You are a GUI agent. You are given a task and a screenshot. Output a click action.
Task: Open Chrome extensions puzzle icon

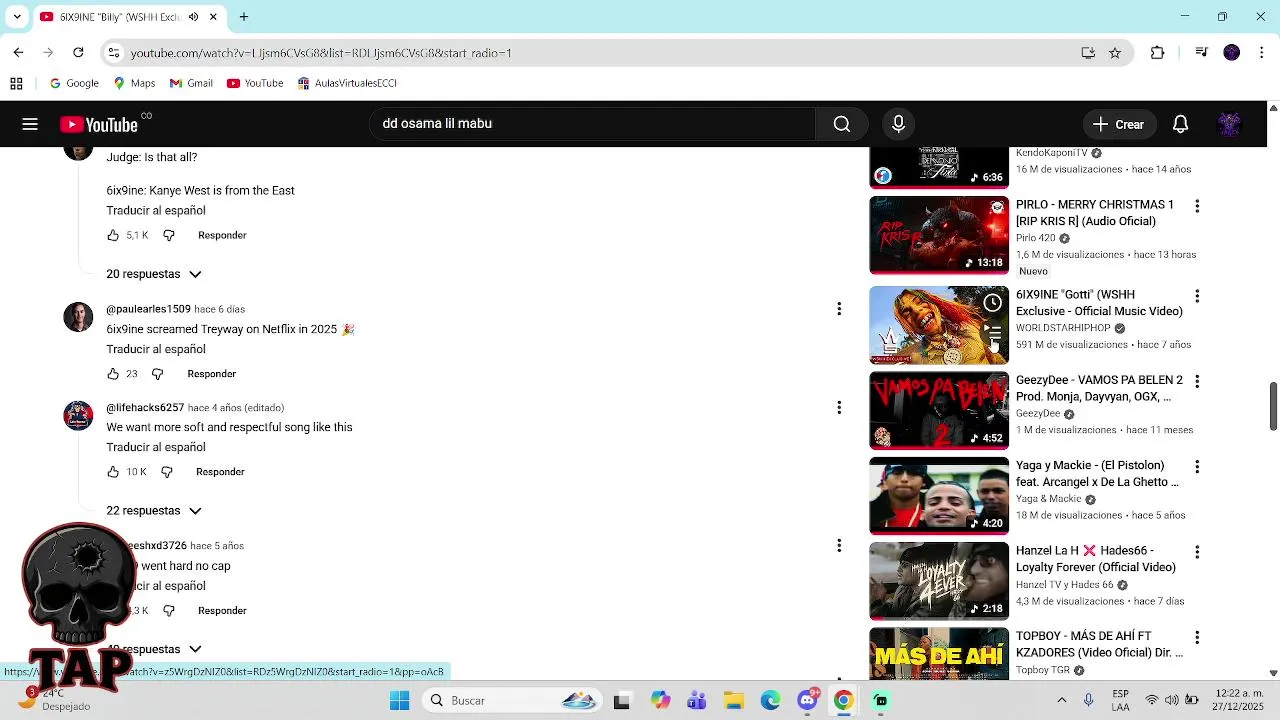tap(1157, 53)
